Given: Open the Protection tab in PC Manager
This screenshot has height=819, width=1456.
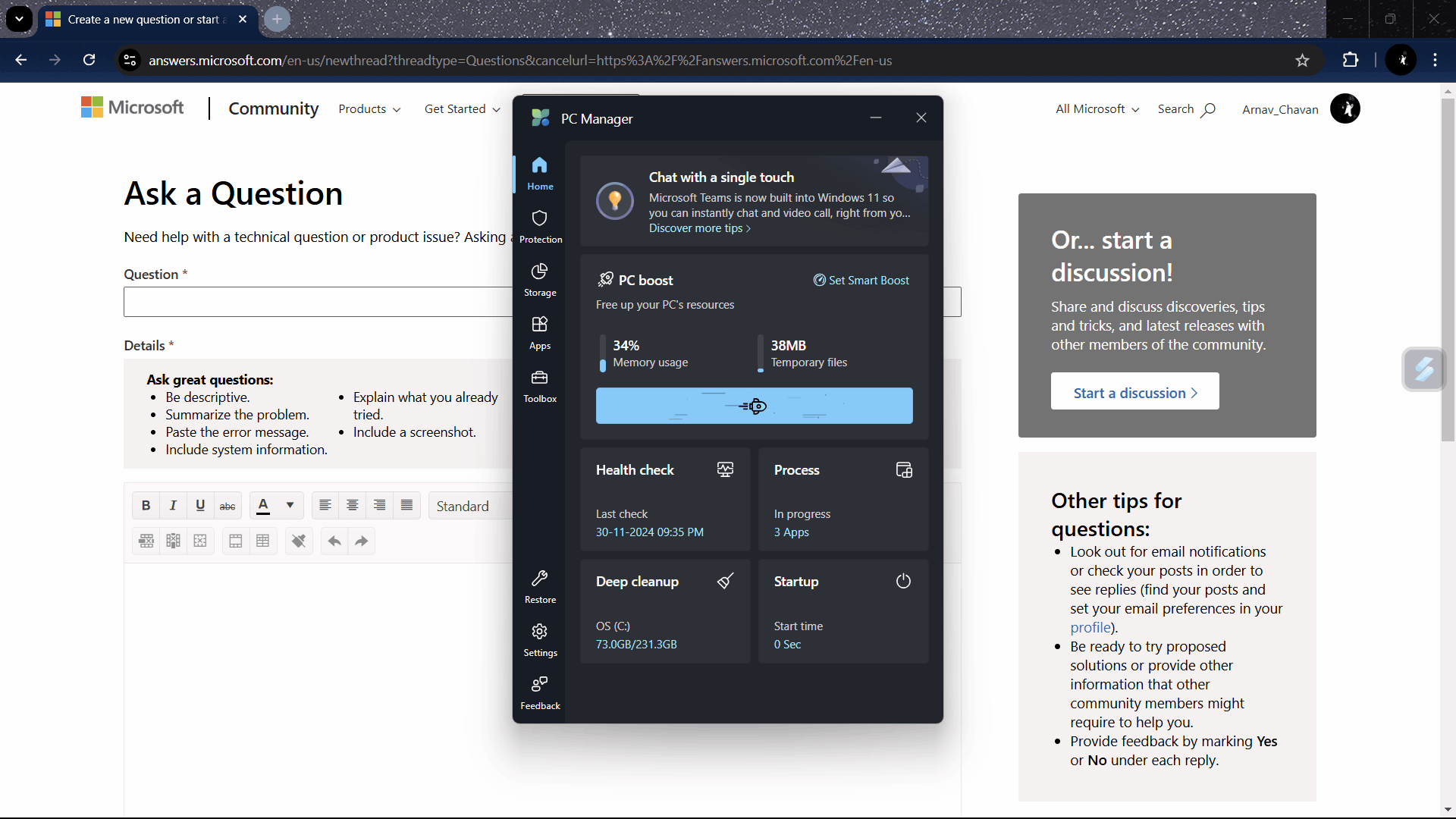Looking at the screenshot, I should (x=540, y=227).
